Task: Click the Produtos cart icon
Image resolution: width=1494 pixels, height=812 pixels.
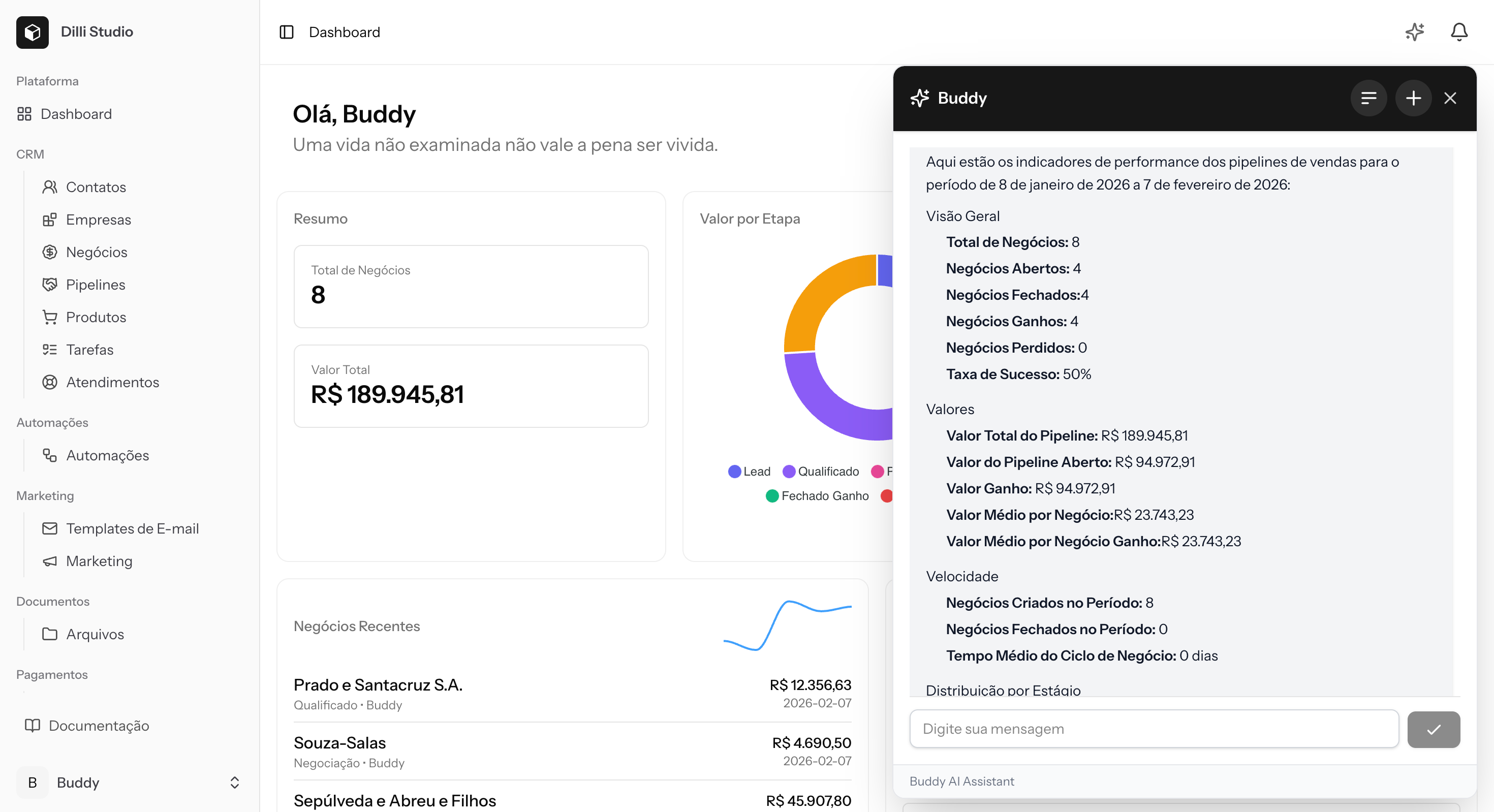Action: click(50, 317)
